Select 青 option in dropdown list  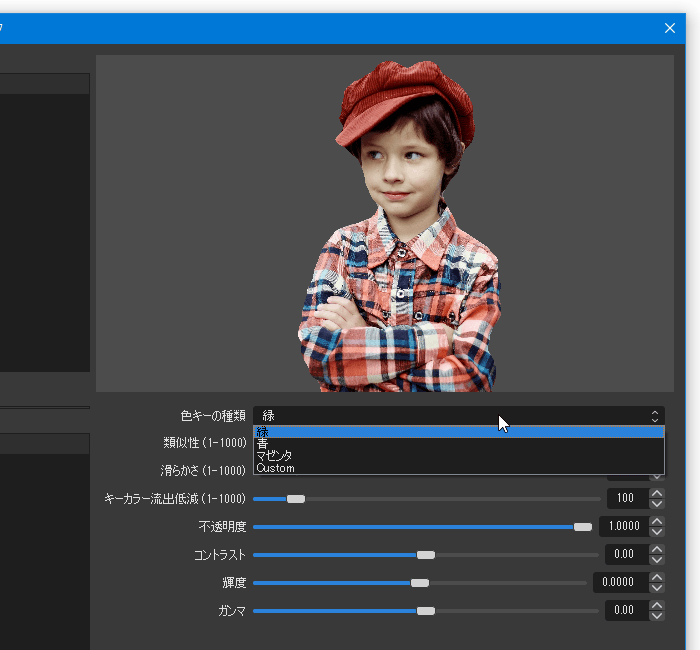[x=458, y=443]
